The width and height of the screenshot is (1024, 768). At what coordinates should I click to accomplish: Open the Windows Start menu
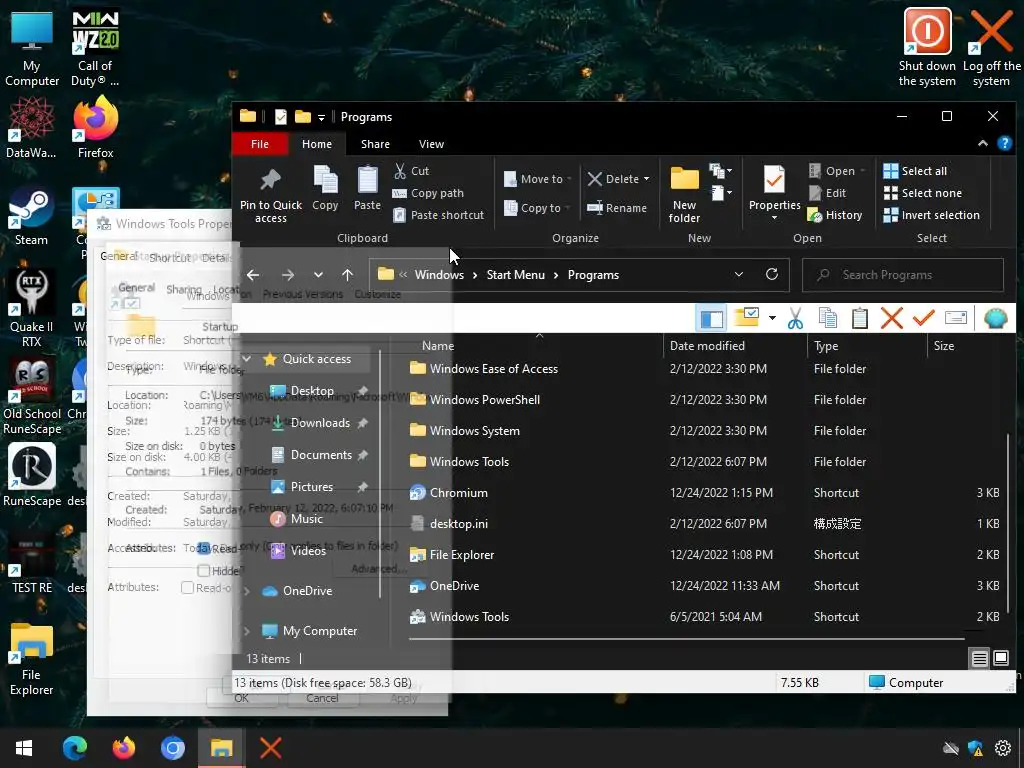[24, 748]
